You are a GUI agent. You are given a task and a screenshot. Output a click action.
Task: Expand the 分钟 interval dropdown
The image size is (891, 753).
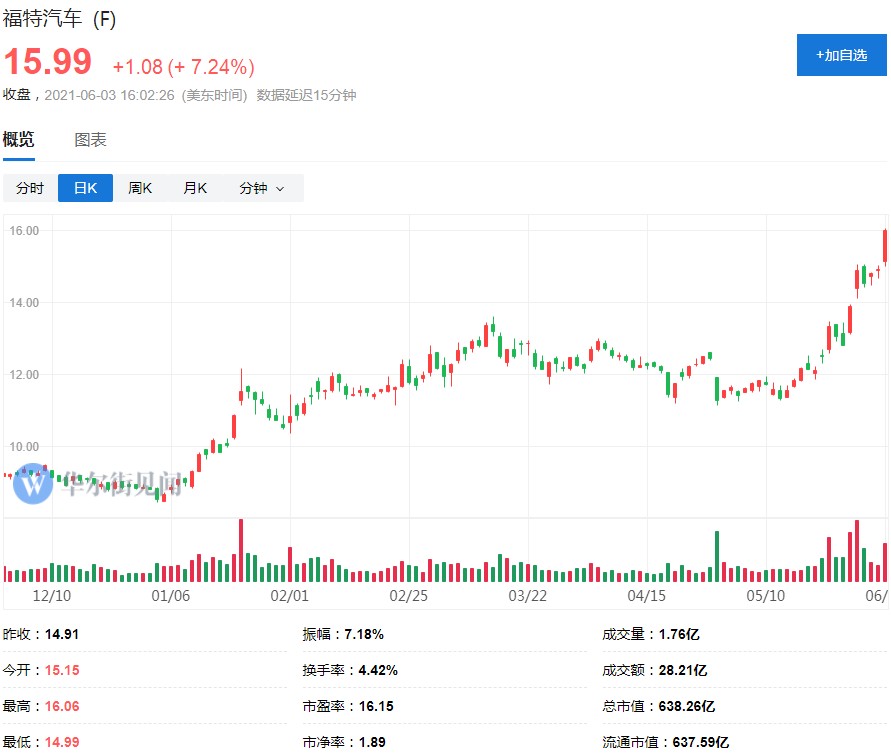pos(261,188)
